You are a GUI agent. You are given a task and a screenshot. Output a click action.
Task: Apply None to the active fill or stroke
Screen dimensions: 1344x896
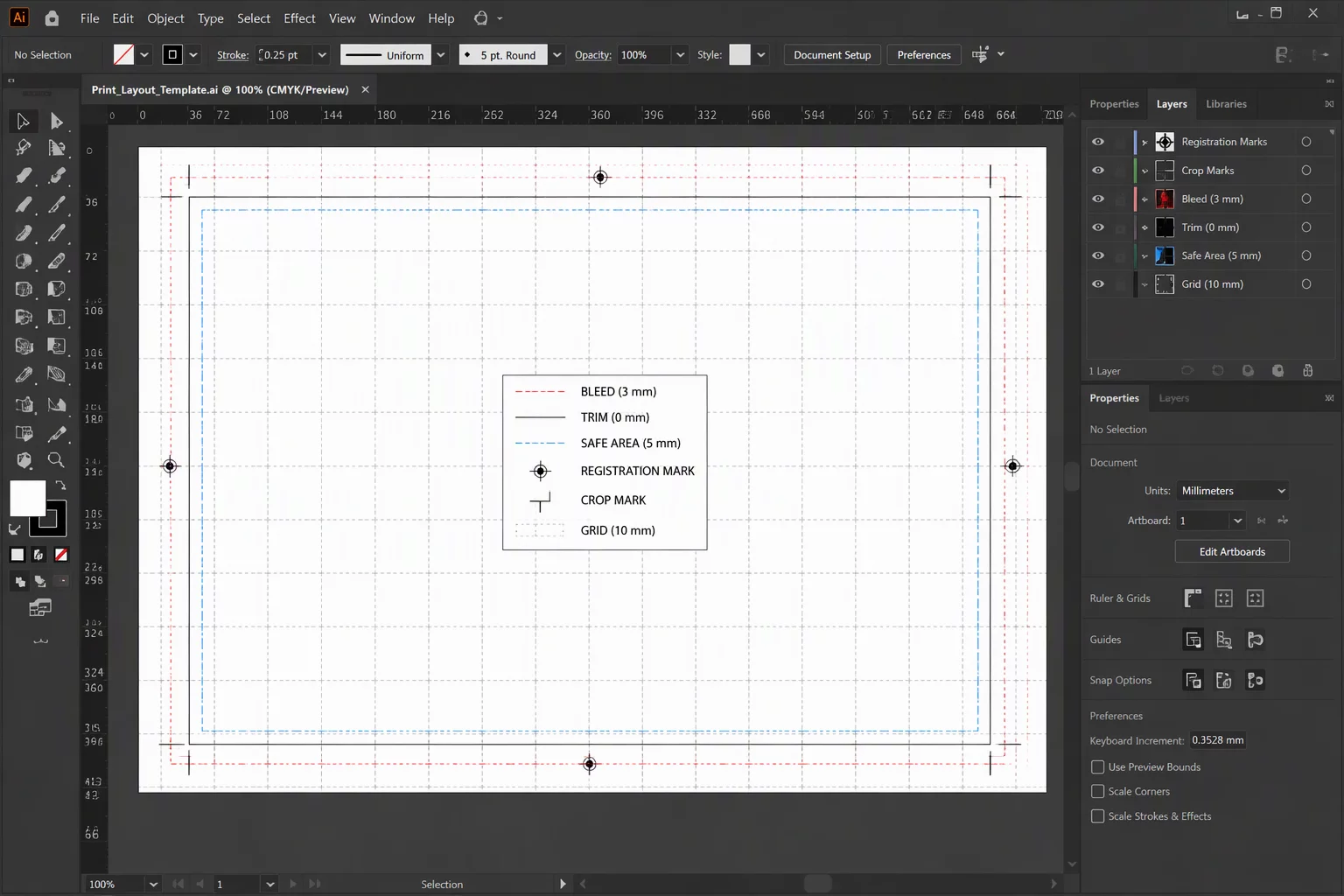[61, 555]
